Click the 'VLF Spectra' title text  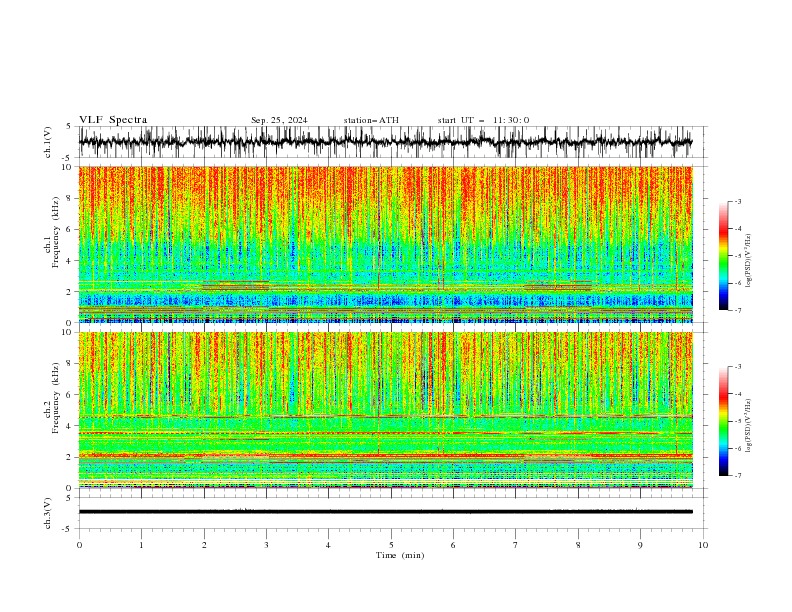113,120
